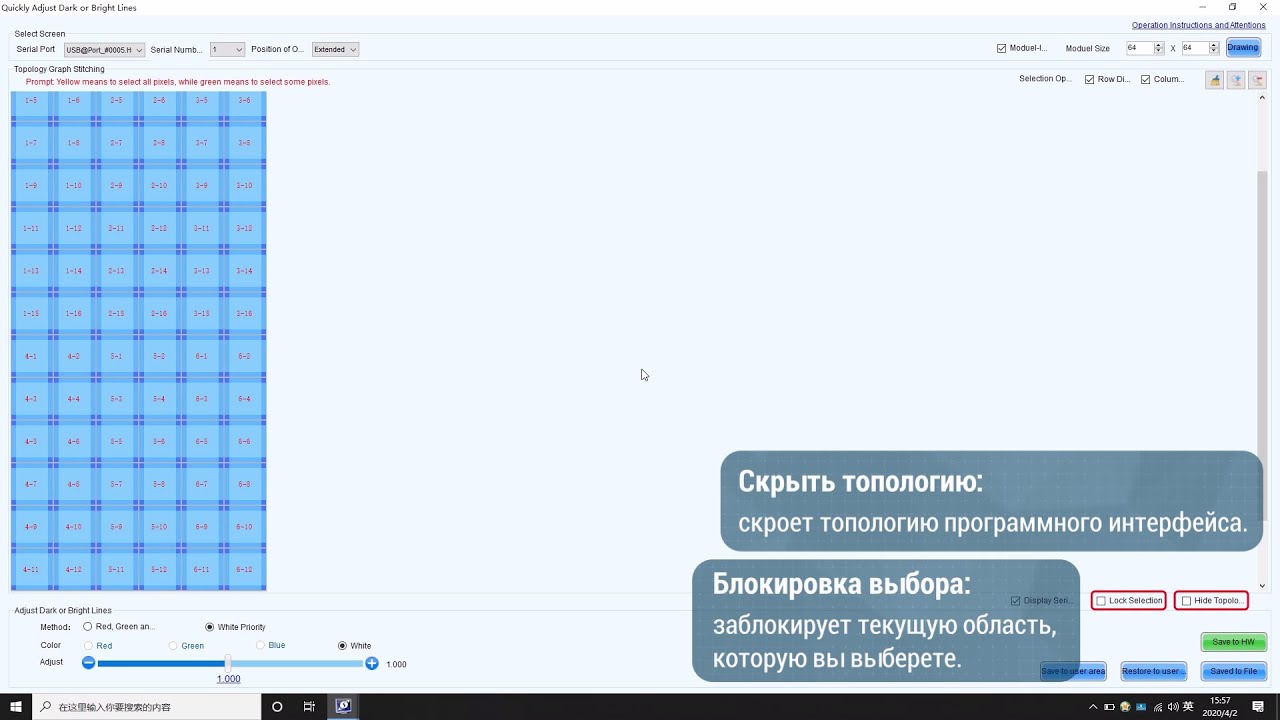Screen dimensions: 1280x720
Task: Click the zoom-in magnifier with plus
Action: [1236, 80]
